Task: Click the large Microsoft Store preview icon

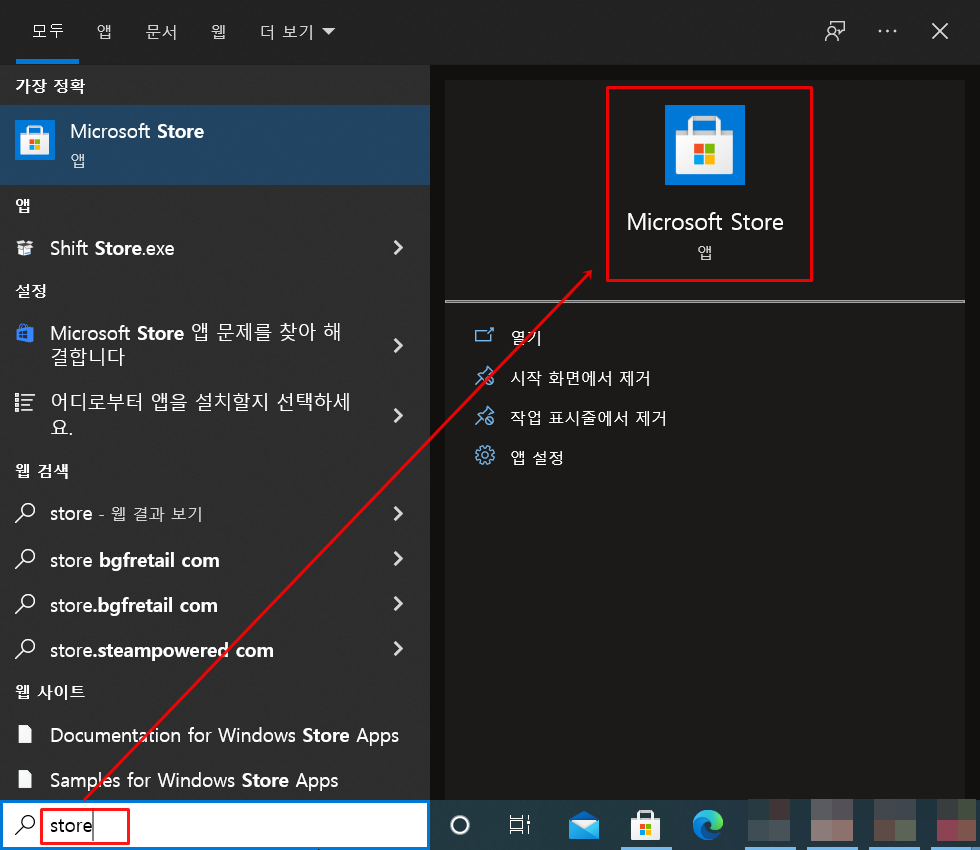Action: (x=704, y=145)
